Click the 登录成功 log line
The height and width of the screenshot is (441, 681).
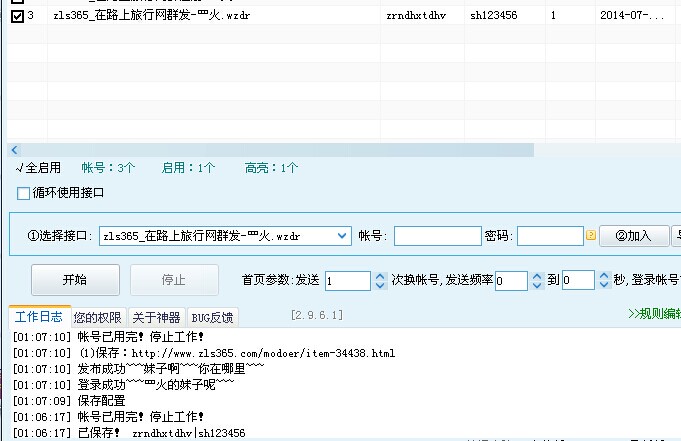[123, 385]
